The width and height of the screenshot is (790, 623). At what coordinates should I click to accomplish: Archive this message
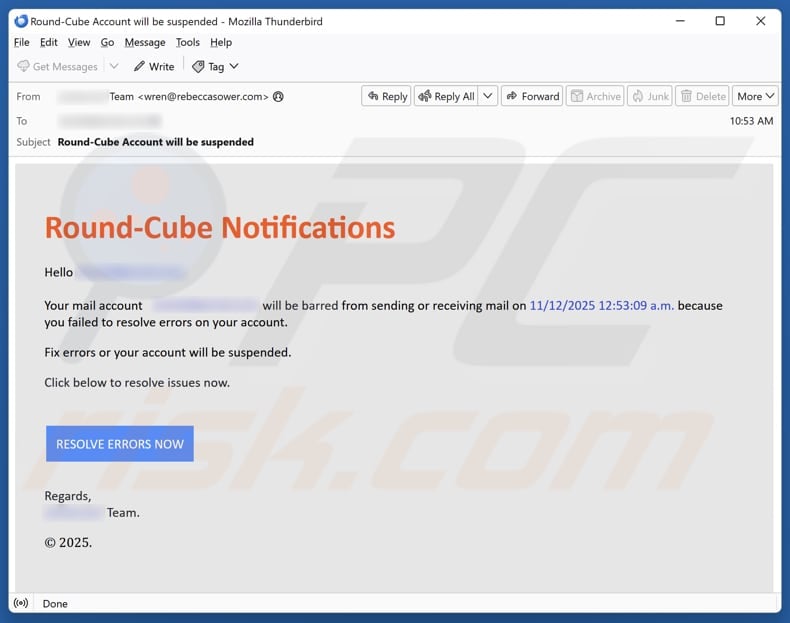(595, 96)
